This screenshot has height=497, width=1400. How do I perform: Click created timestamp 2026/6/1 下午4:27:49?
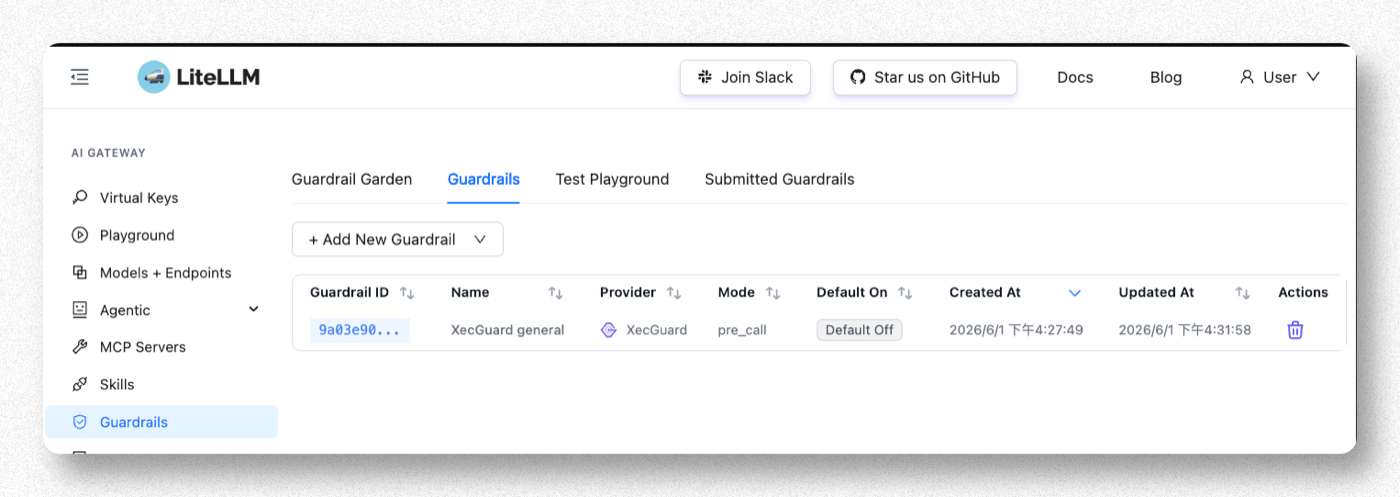pos(1016,330)
